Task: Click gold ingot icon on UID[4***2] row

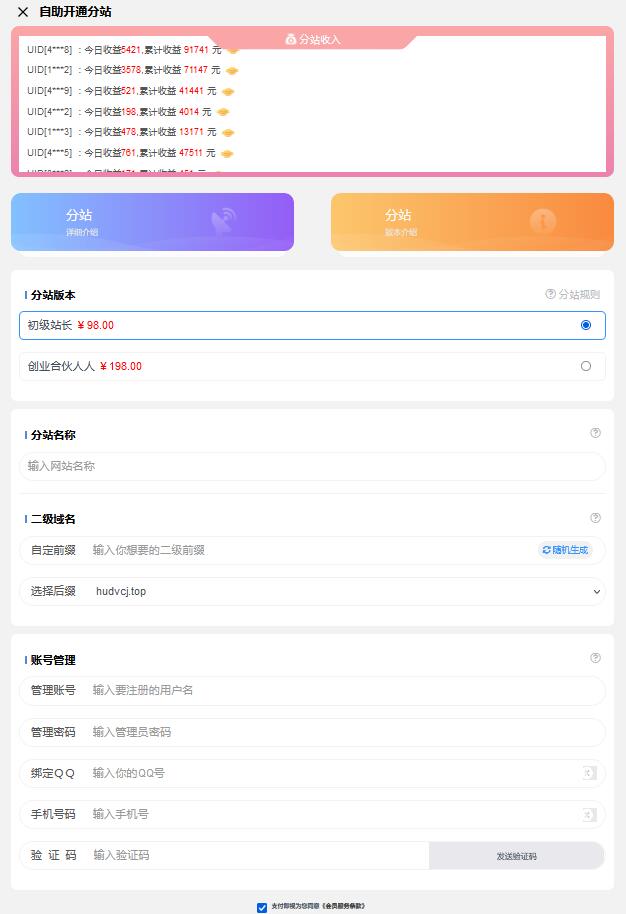Action: pyautogui.click(x=223, y=112)
